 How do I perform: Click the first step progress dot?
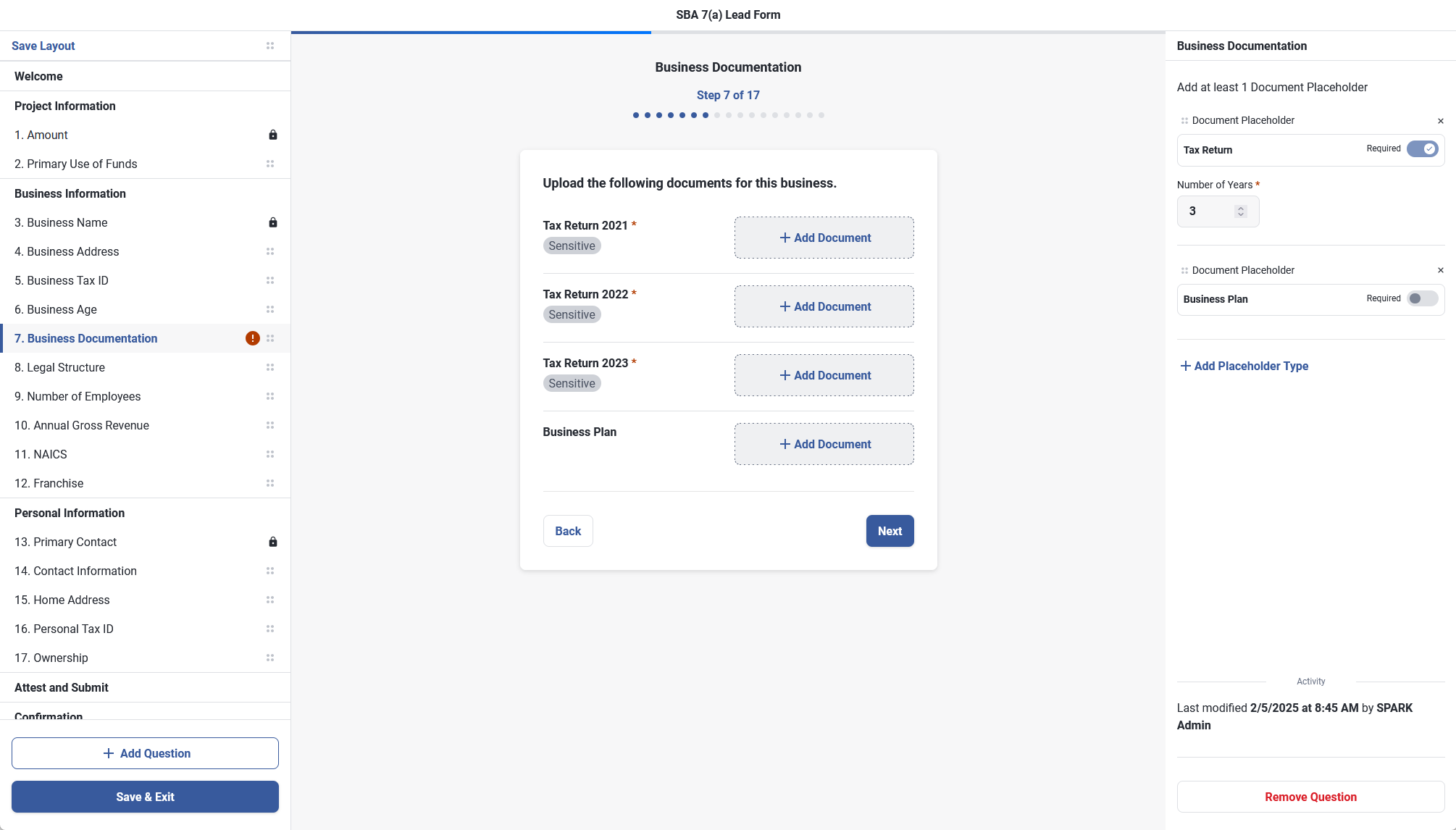[x=635, y=115]
